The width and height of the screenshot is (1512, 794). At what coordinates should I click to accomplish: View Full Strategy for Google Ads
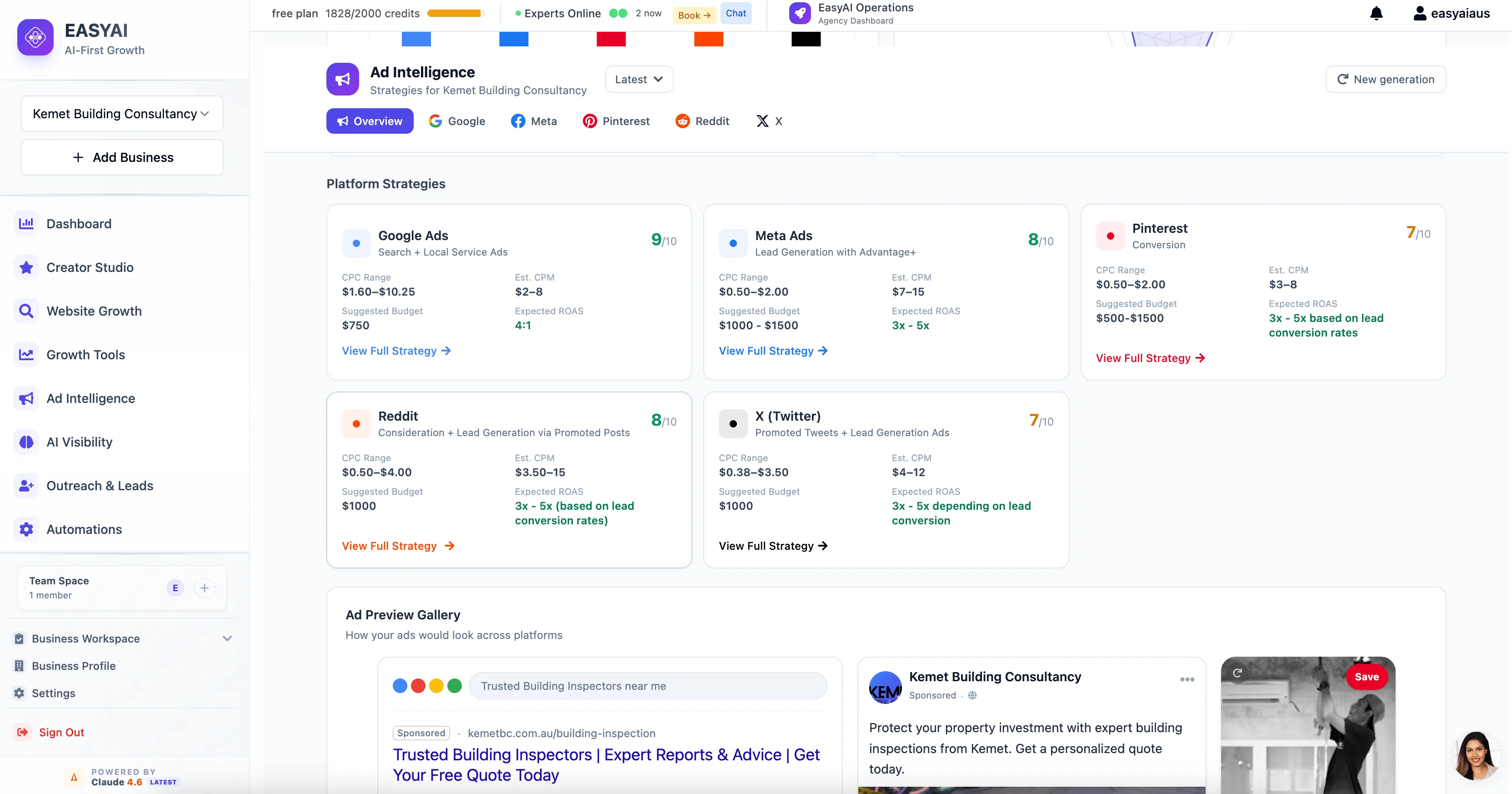click(396, 351)
